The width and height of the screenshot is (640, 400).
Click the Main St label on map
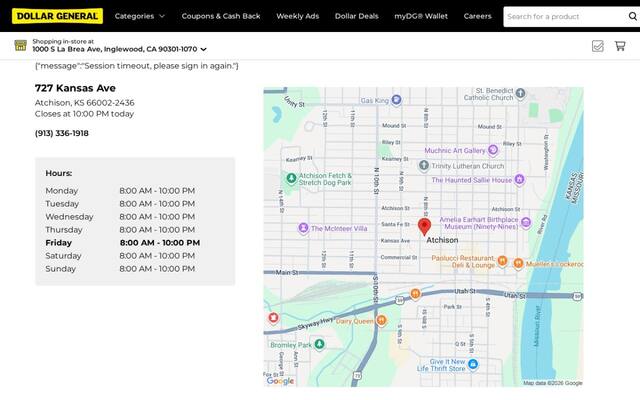[x=287, y=272]
